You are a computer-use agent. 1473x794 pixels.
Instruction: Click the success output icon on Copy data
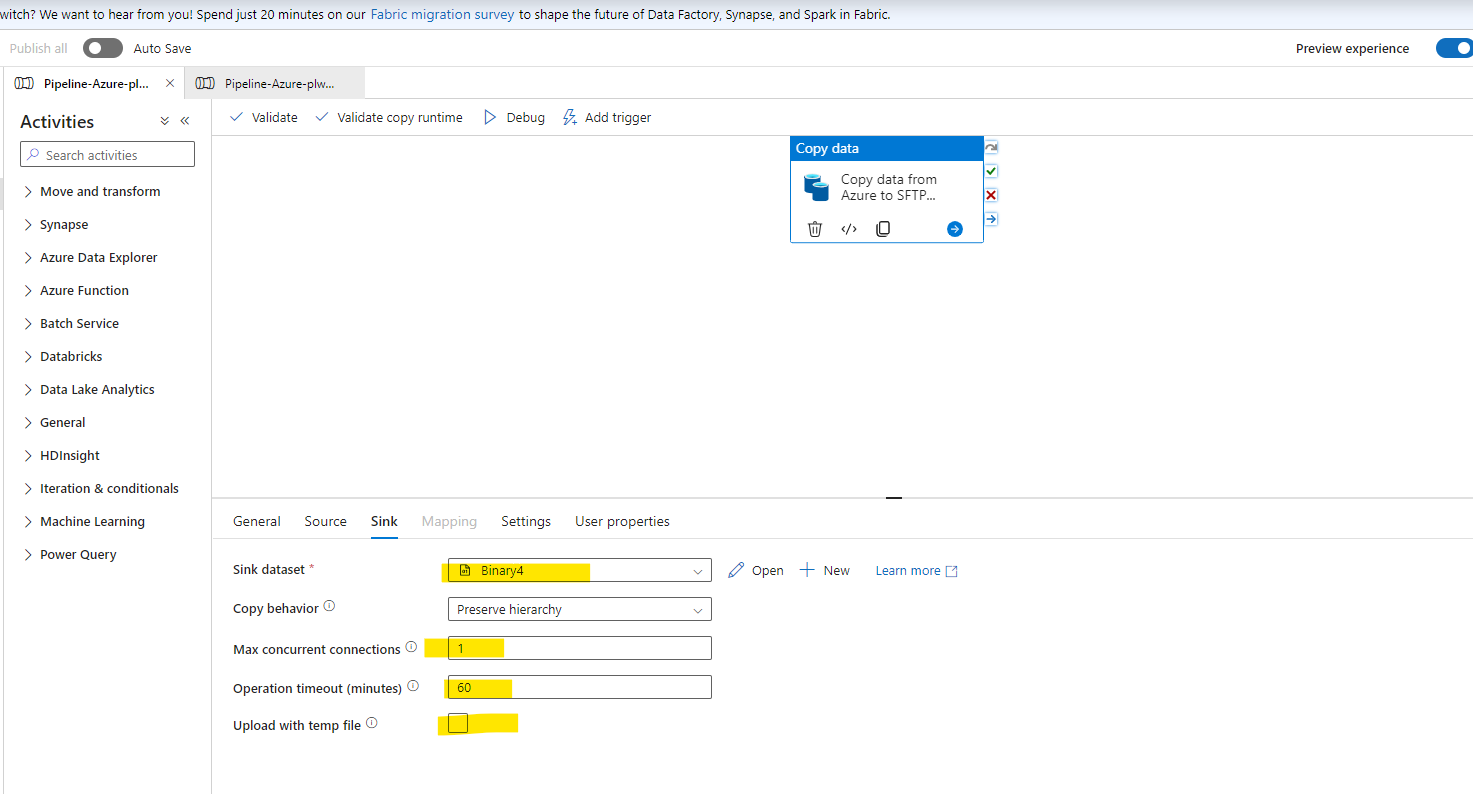pos(990,170)
